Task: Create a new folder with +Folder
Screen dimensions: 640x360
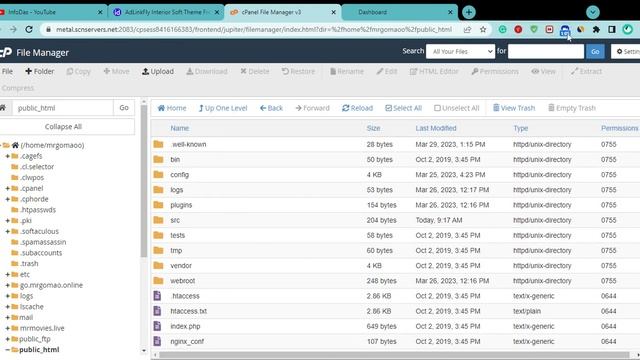Action: [x=39, y=71]
